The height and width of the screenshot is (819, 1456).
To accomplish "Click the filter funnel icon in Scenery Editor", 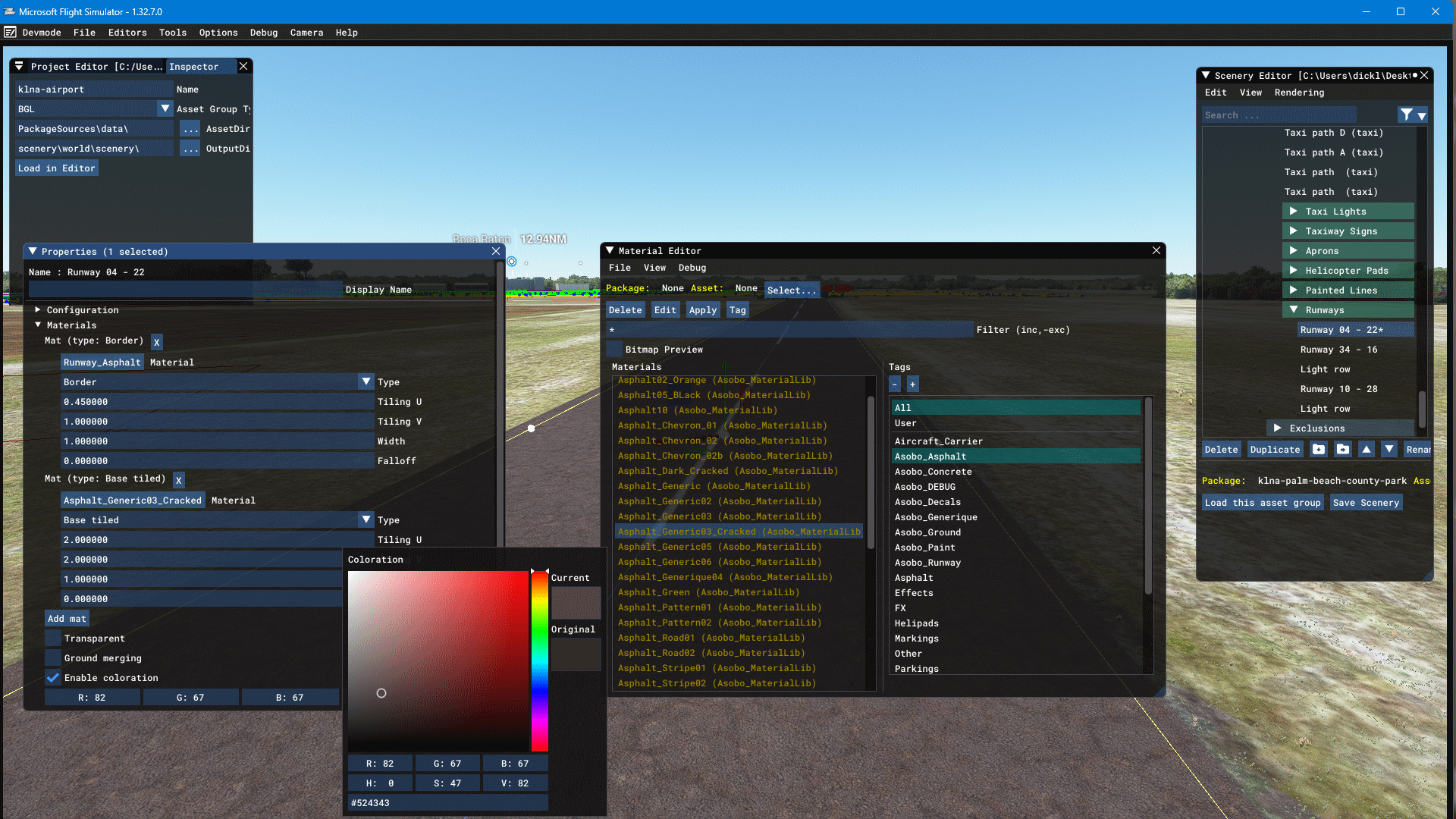I will (x=1404, y=115).
